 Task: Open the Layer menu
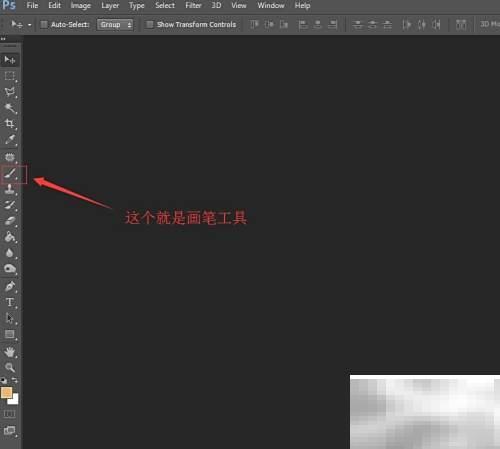click(x=110, y=6)
